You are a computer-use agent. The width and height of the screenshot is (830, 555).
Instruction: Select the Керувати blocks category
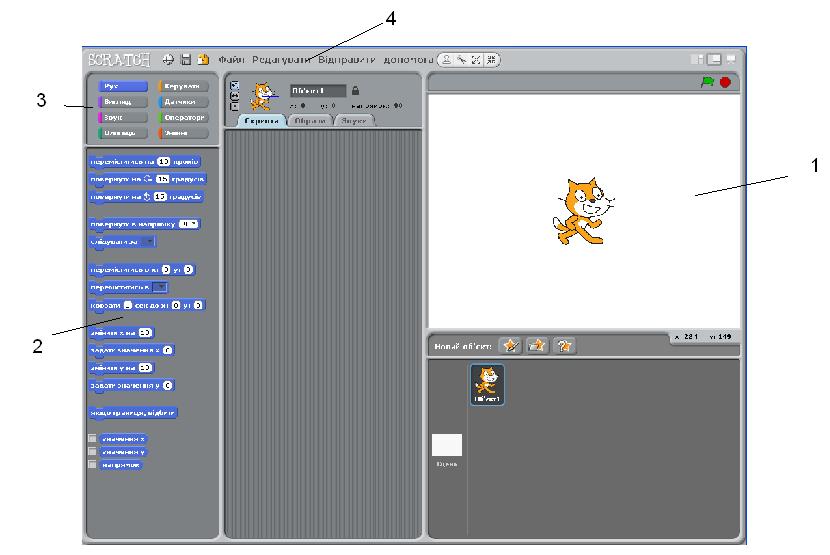183,86
